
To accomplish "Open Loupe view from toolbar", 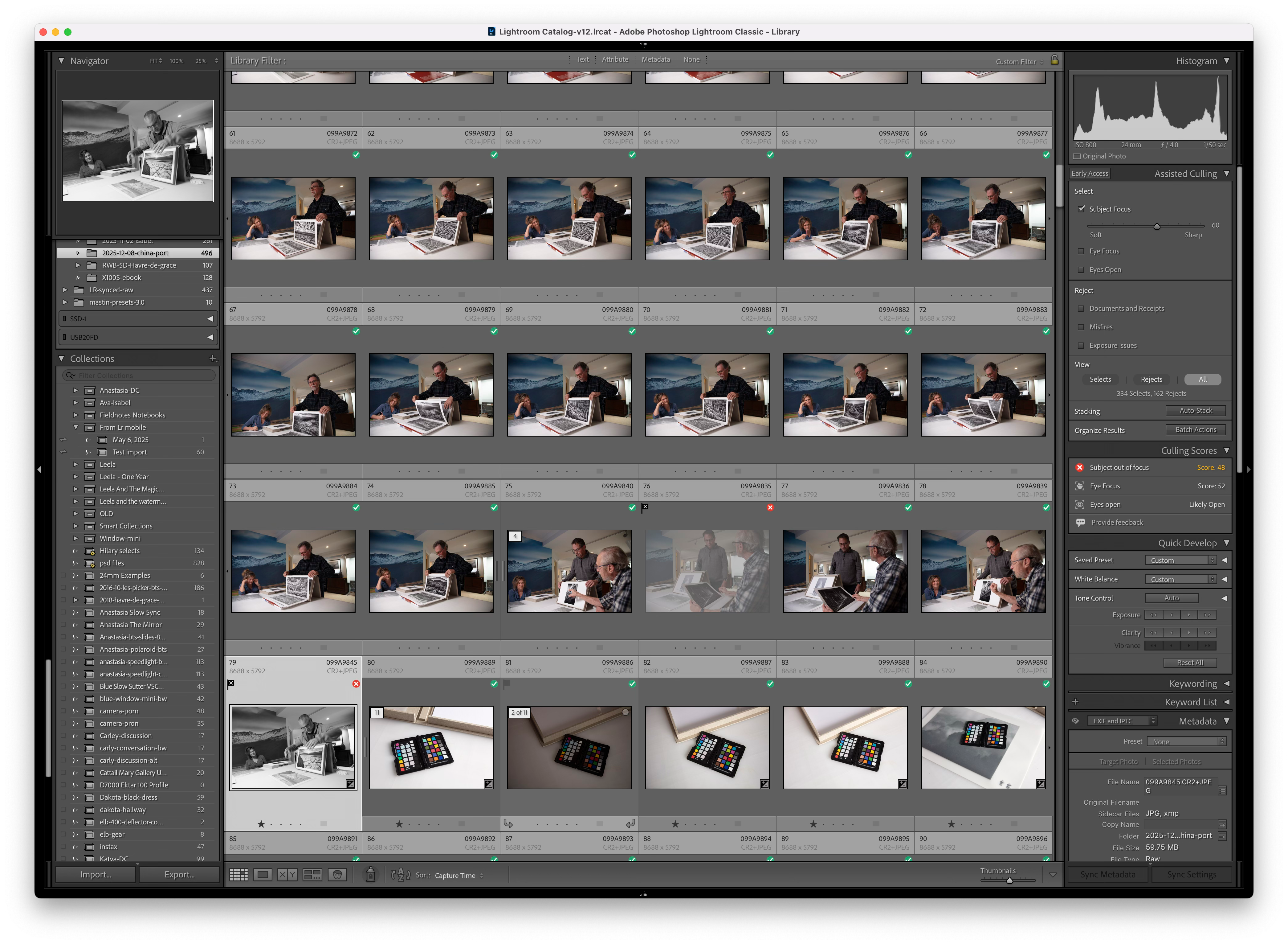I will click(263, 875).
